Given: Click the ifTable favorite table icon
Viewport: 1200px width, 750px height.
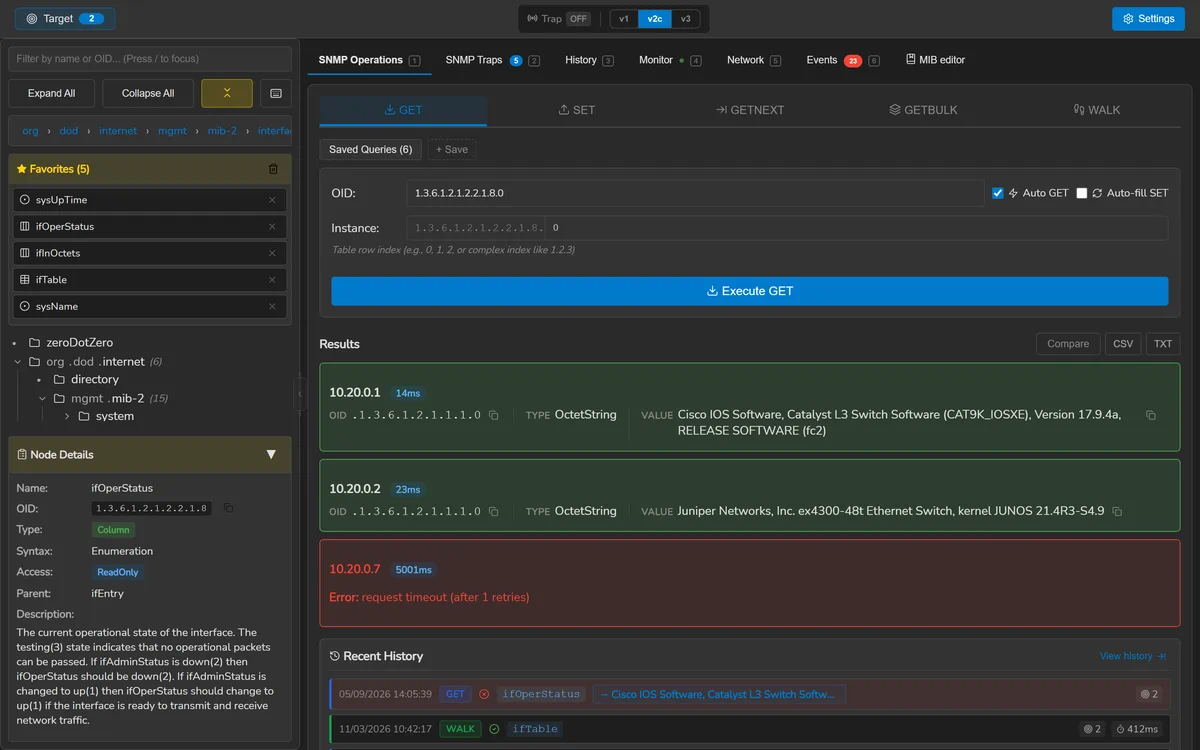Looking at the screenshot, I should [x=25, y=280].
